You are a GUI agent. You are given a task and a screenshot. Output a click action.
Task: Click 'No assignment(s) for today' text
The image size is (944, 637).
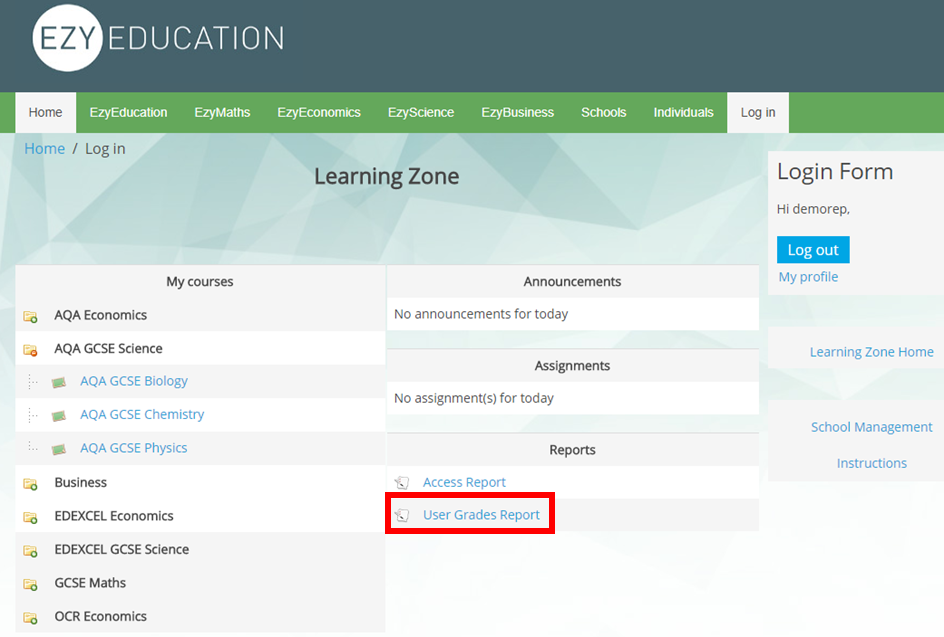click(x=474, y=398)
